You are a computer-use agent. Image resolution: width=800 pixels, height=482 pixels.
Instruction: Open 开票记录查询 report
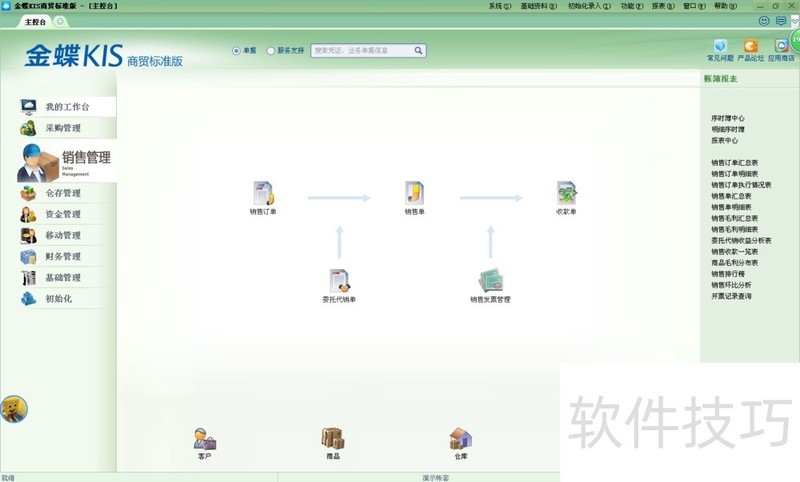tap(731, 296)
